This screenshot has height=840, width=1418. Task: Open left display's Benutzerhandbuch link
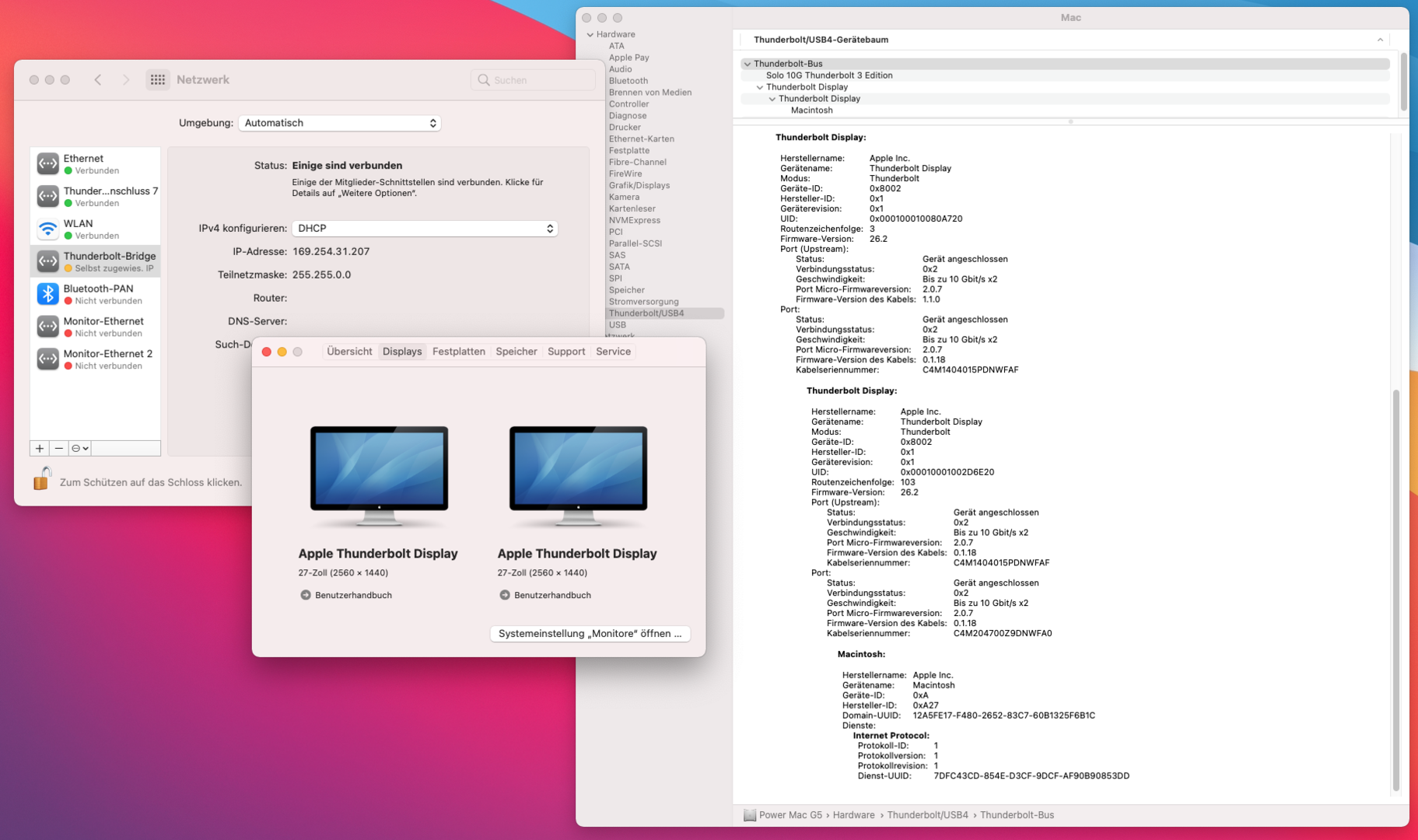click(x=353, y=595)
